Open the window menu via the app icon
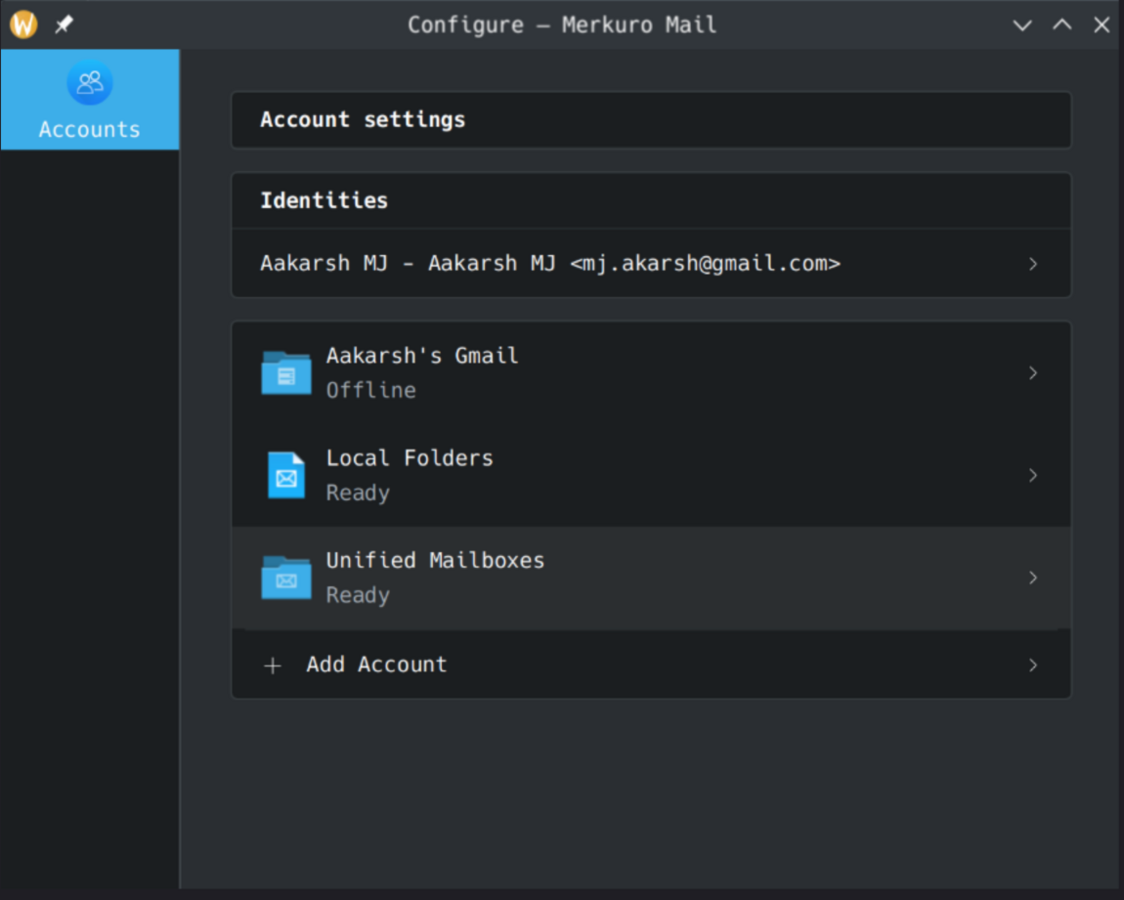 [23, 25]
